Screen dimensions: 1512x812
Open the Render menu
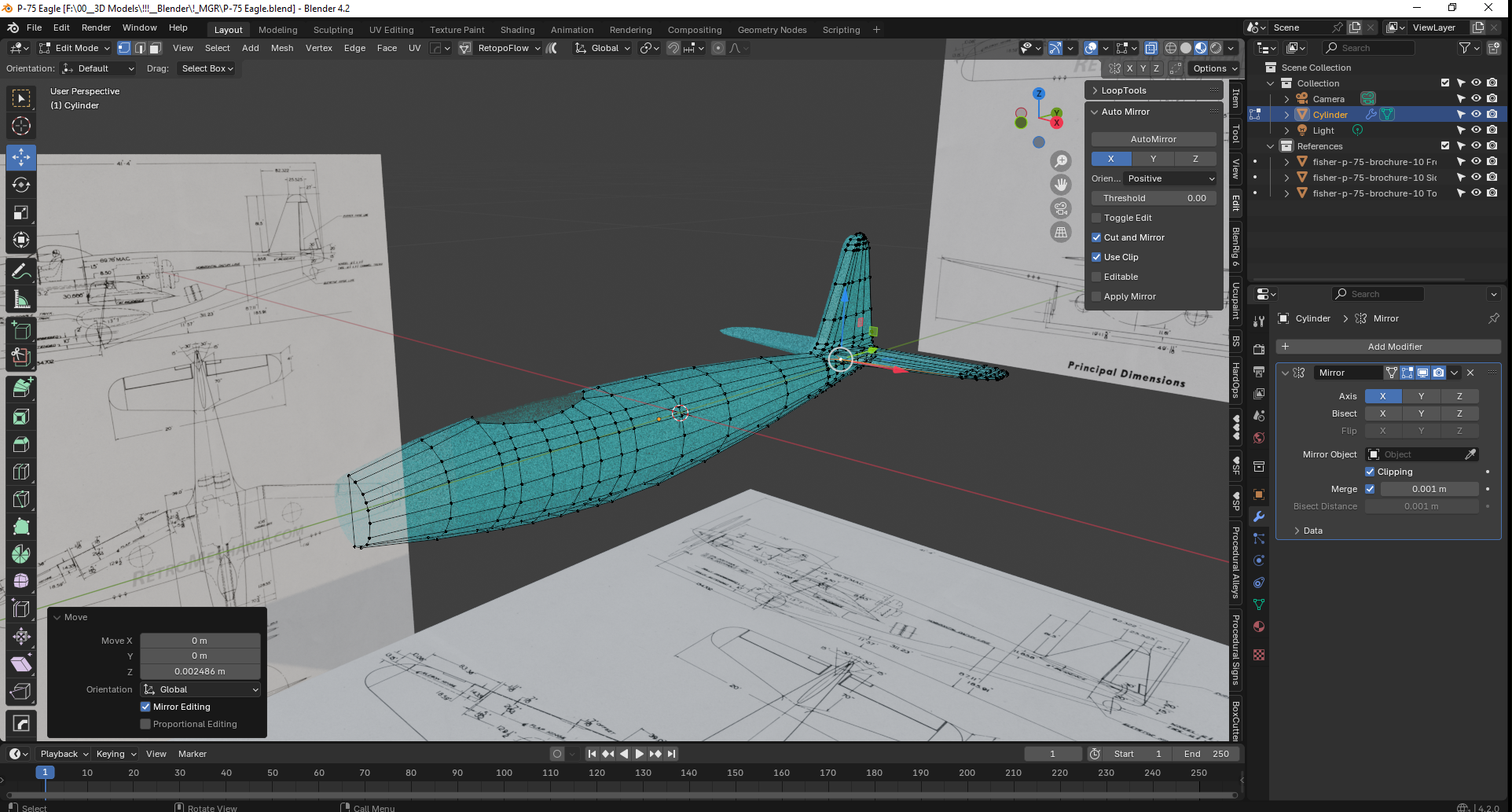click(96, 28)
